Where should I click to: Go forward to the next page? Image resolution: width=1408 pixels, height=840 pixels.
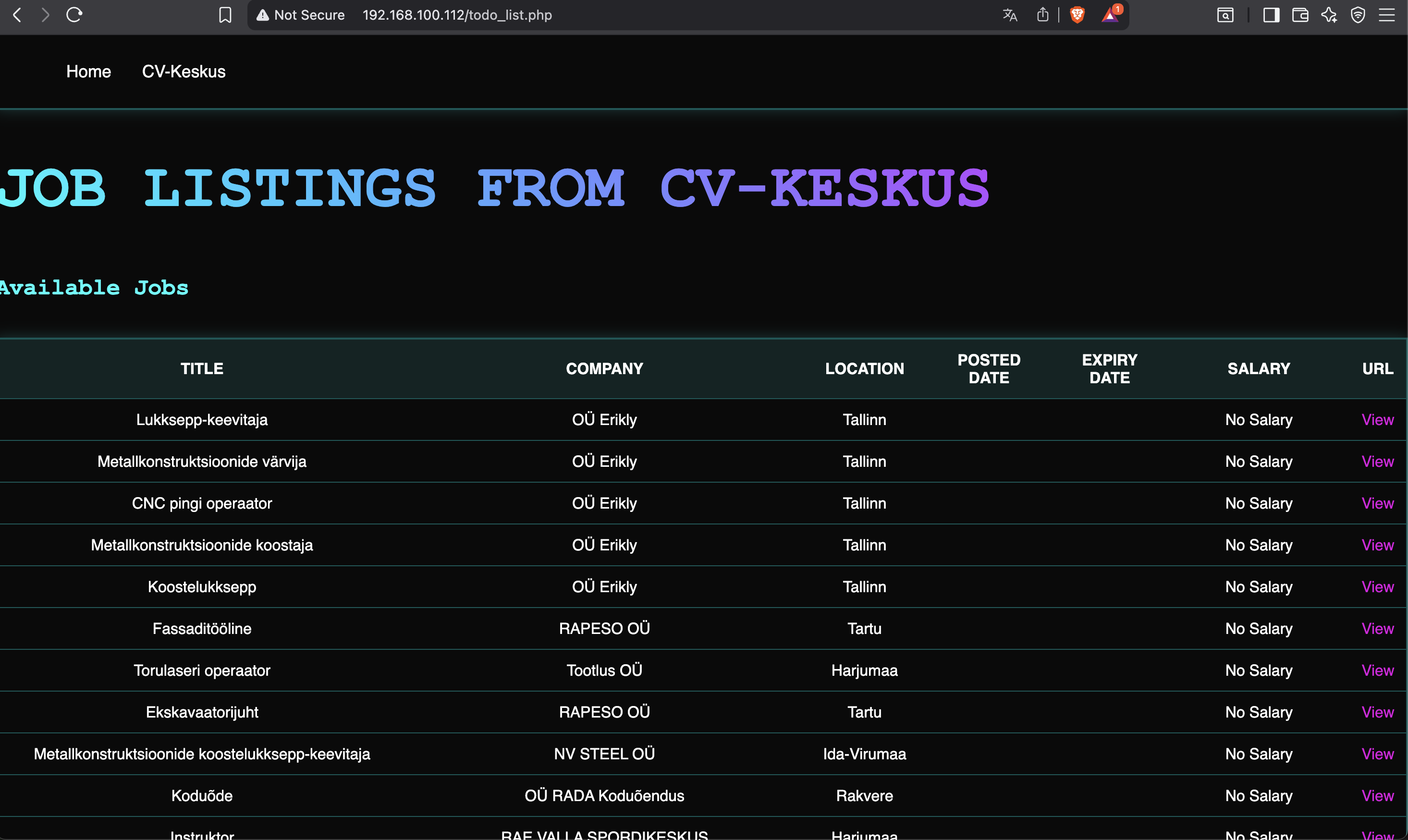[45, 15]
